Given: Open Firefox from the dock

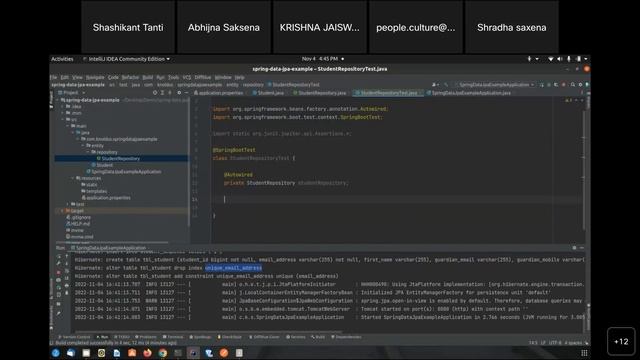Looking at the screenshot, I should (x=147, y=353).
